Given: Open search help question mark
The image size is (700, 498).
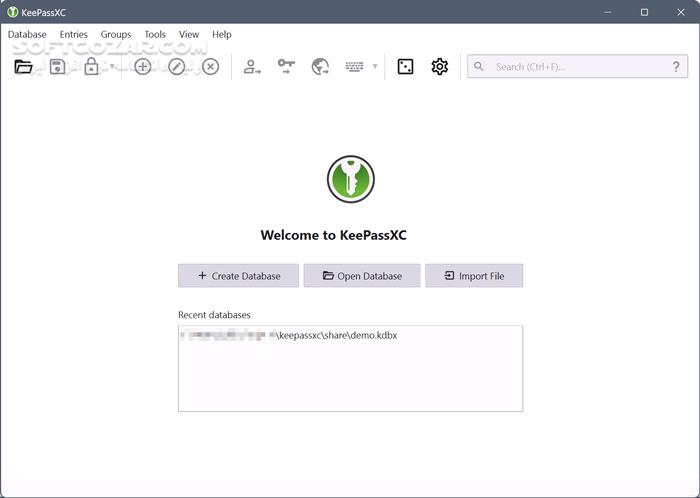Looking at the screenshot, I should coord(676,66).
